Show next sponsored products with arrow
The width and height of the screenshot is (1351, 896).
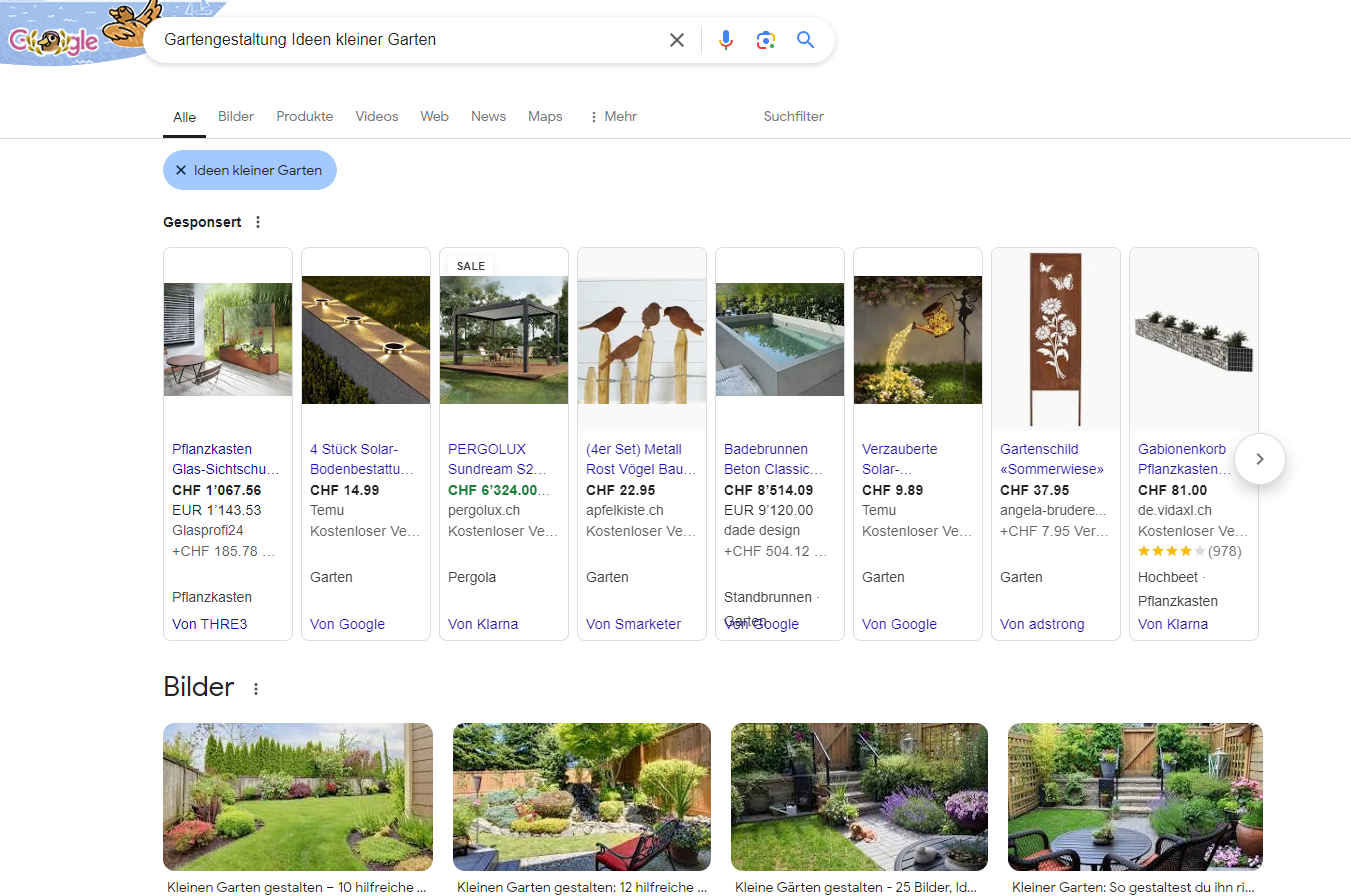coord(1260,459)
